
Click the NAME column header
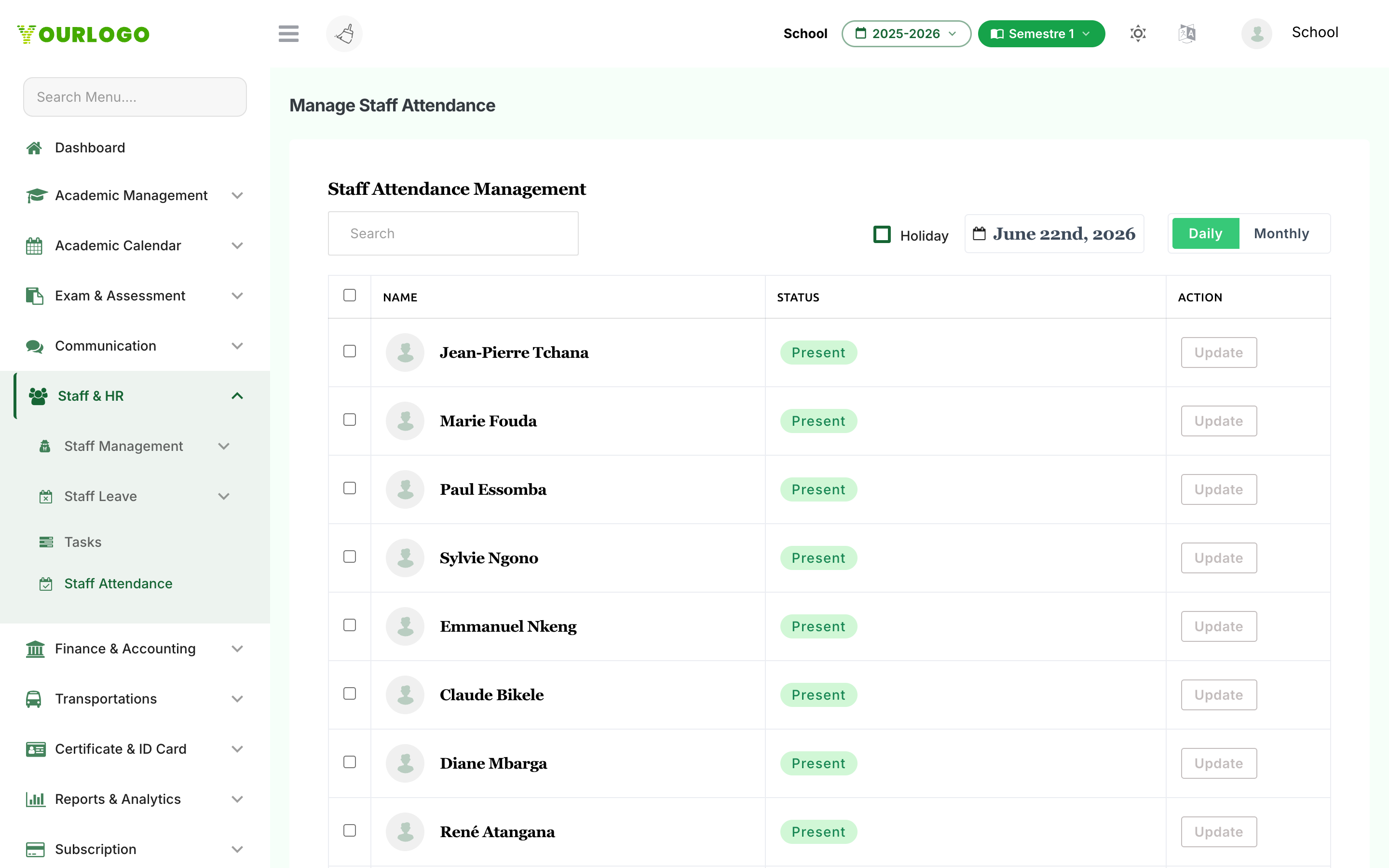(400, 298)
